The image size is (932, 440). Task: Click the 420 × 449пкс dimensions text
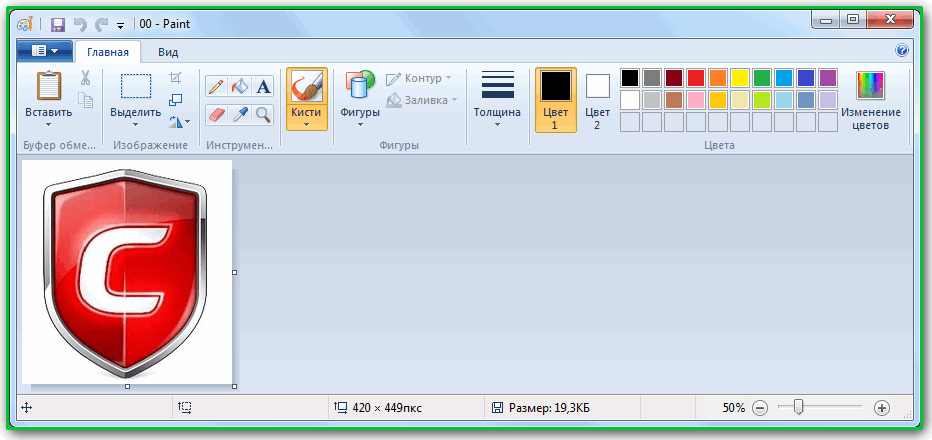[x=388, y=408]
